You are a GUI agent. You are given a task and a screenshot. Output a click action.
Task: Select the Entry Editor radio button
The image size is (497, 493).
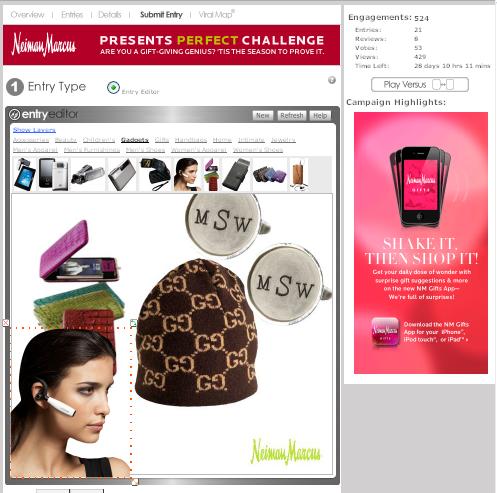[x=113, y=88]
